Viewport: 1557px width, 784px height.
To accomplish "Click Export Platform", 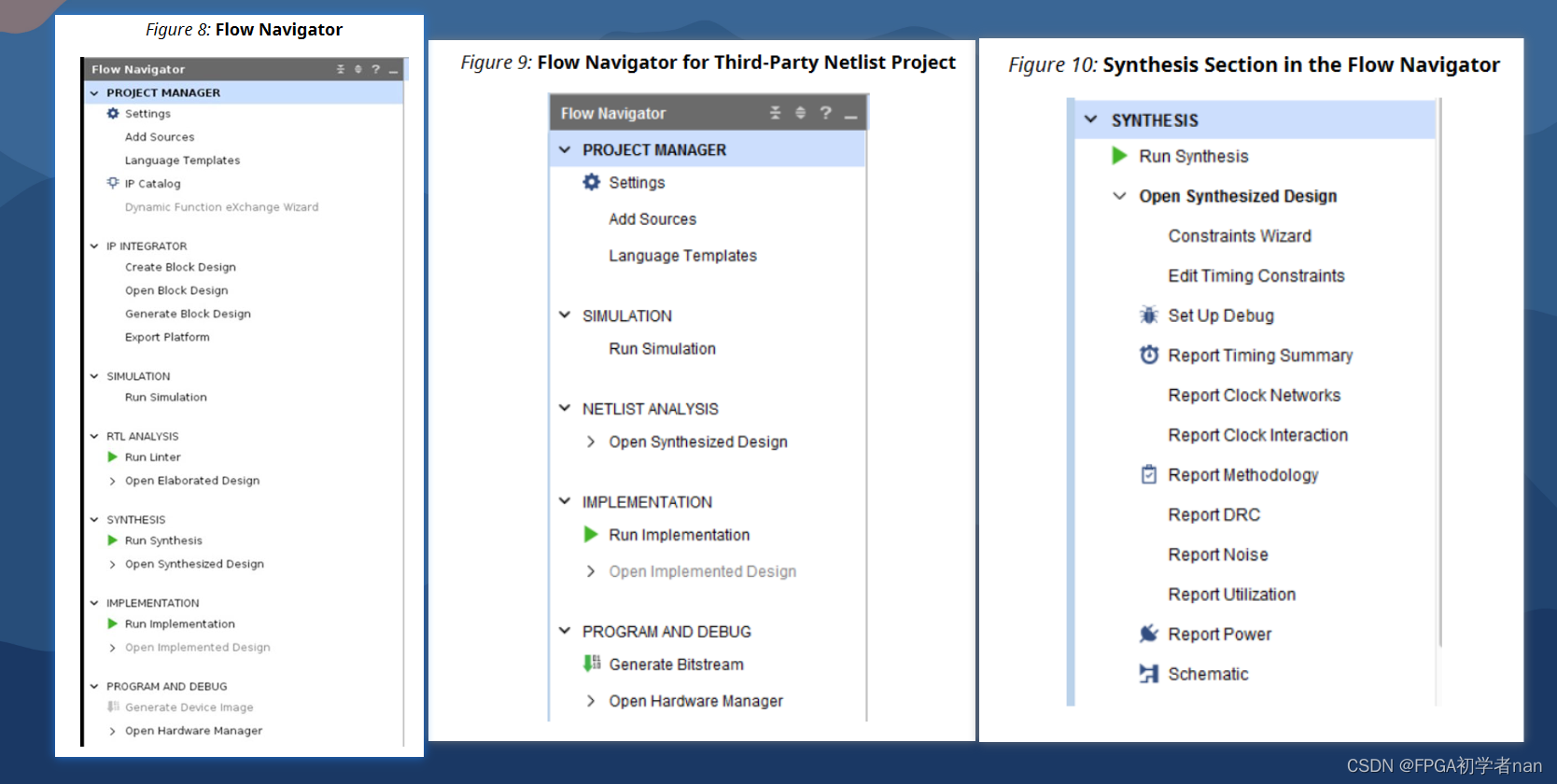I will point(167,337).
